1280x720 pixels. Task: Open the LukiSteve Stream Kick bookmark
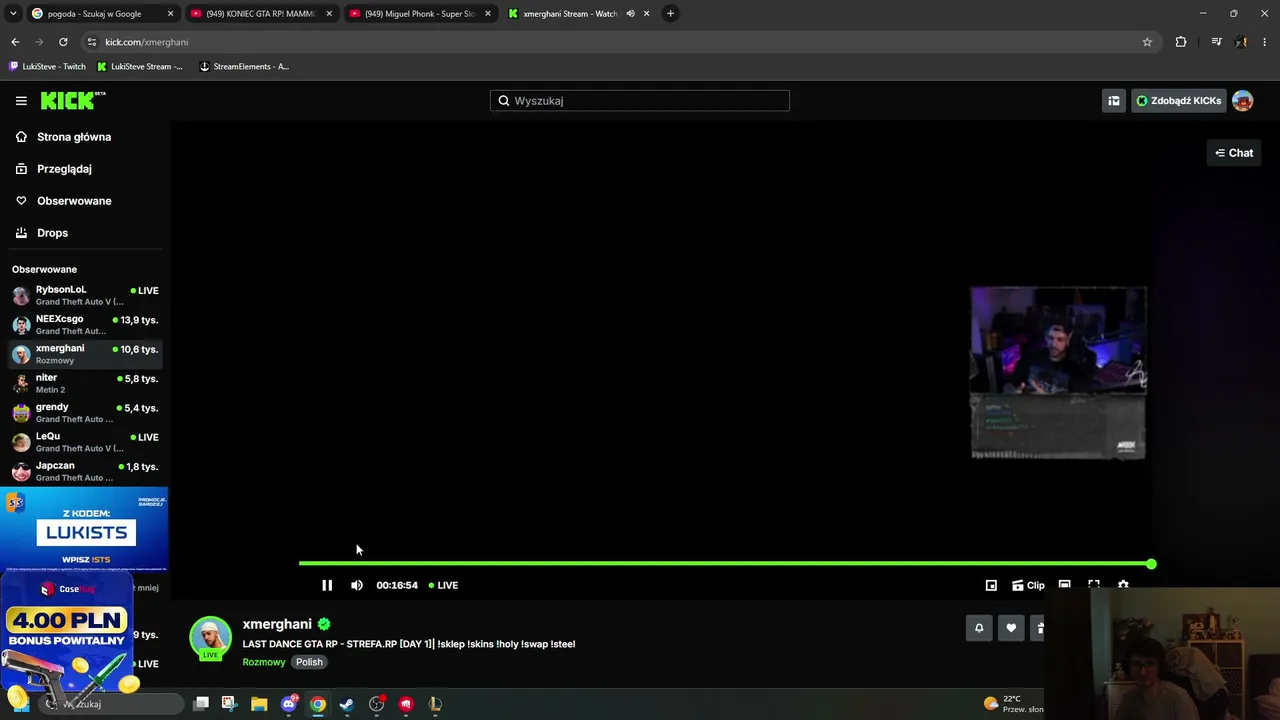(x=140, y=67)
